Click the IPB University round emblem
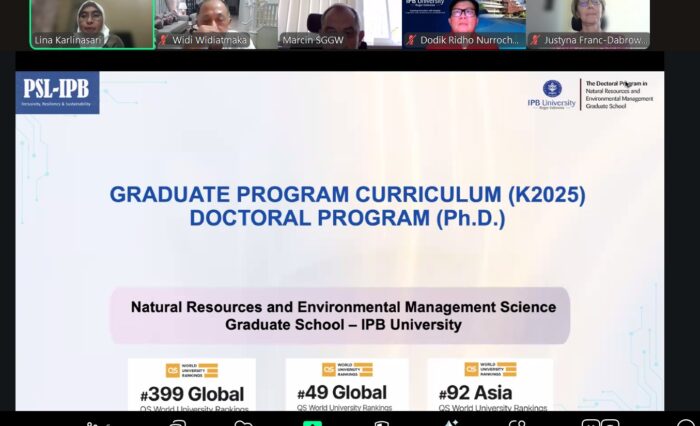 (x=551, y=88)
